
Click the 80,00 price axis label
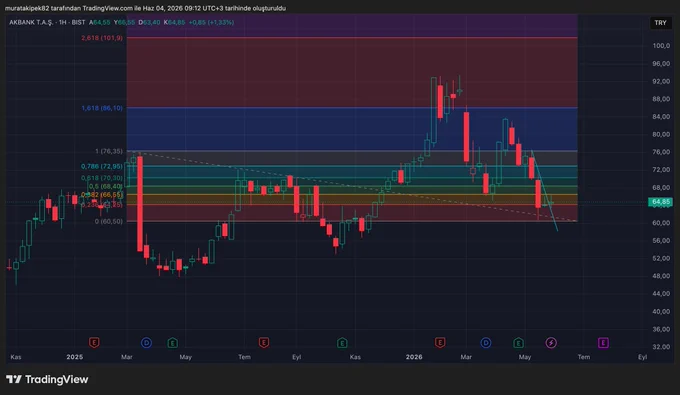[661, 134]
